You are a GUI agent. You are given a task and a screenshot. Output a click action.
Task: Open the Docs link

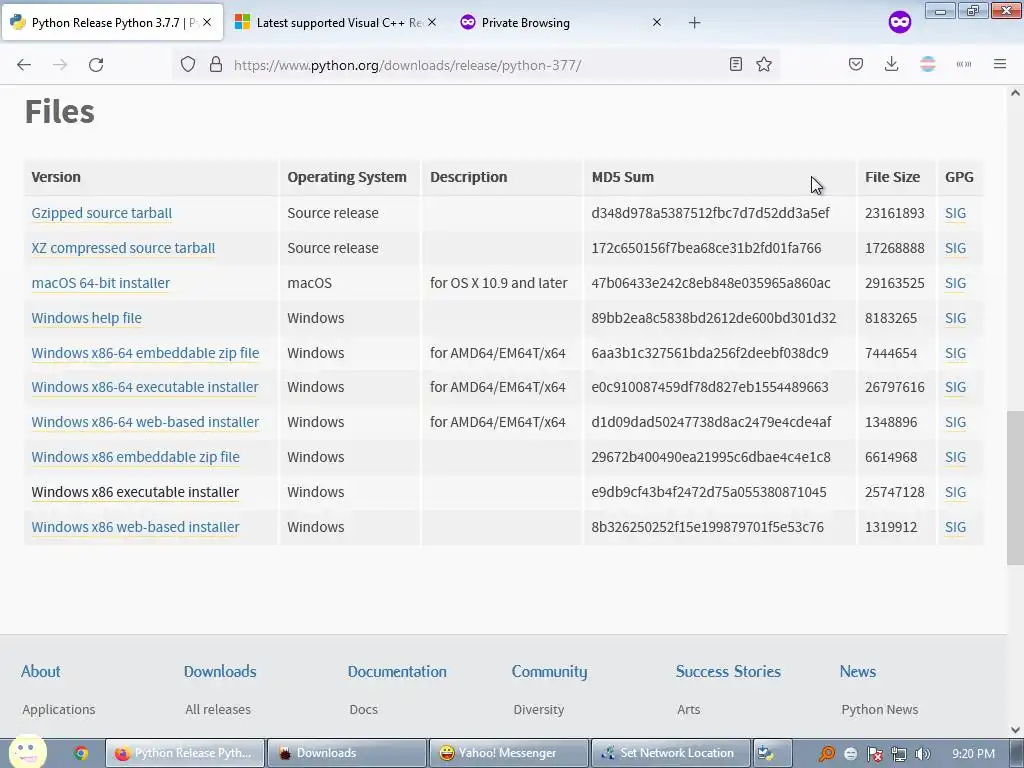pos(364,709)
